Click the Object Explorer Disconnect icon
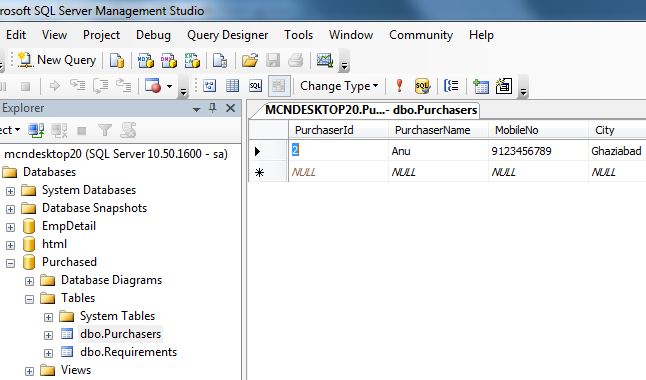The height and width of the screenshot is (380, 646). 59,131
